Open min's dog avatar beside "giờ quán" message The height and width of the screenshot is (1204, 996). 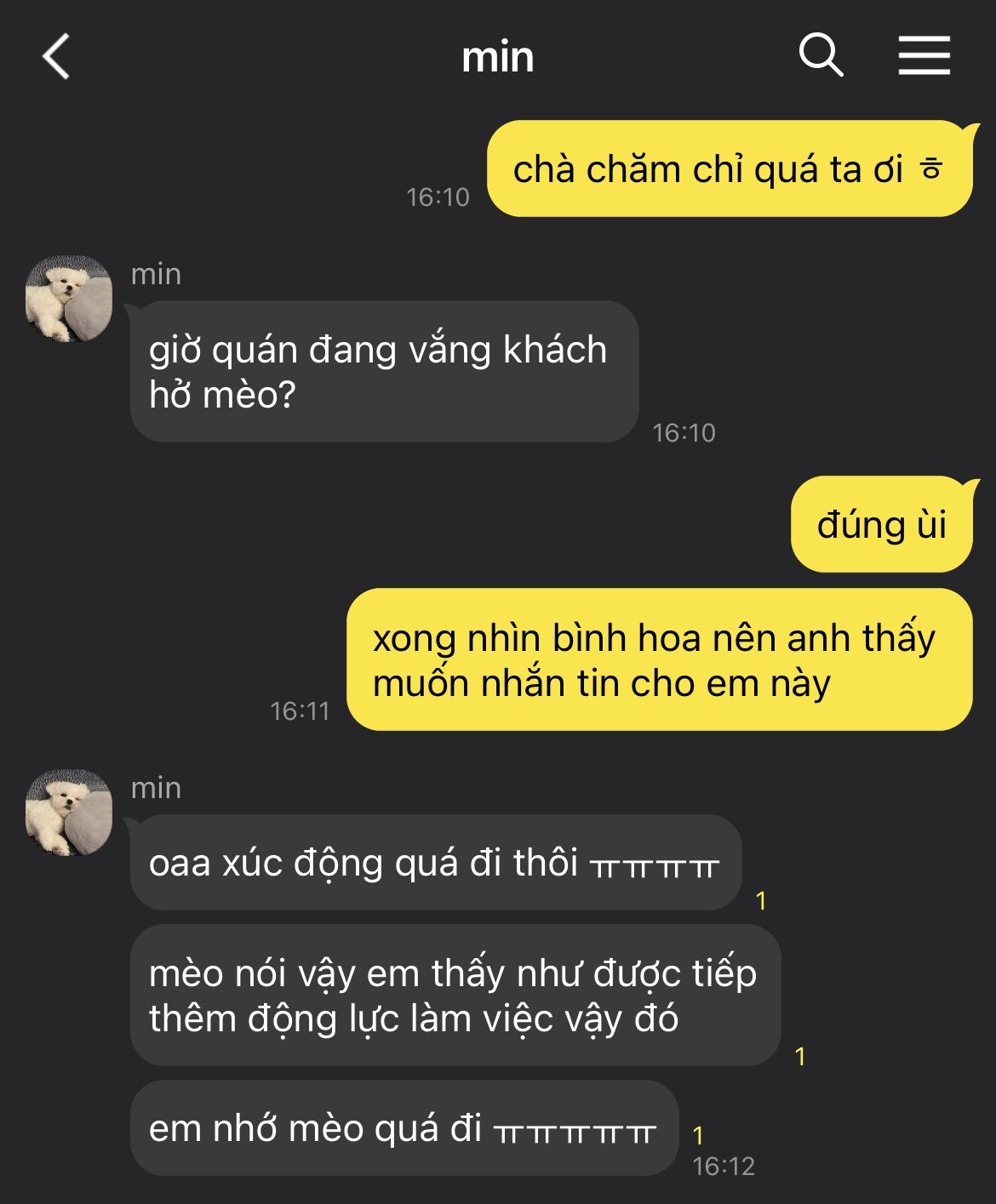69,299
